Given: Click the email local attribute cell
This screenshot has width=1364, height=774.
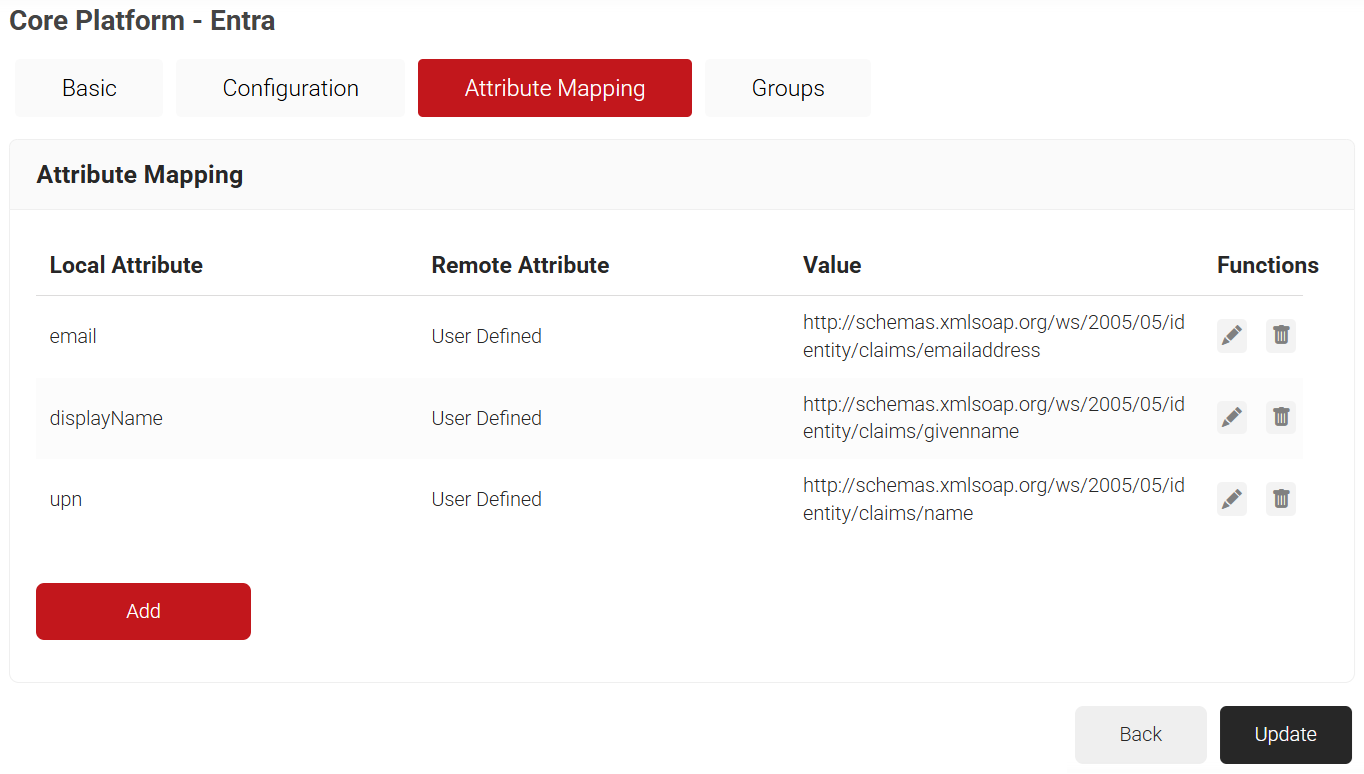Looking at the screenshot, I should click(73, 336).
